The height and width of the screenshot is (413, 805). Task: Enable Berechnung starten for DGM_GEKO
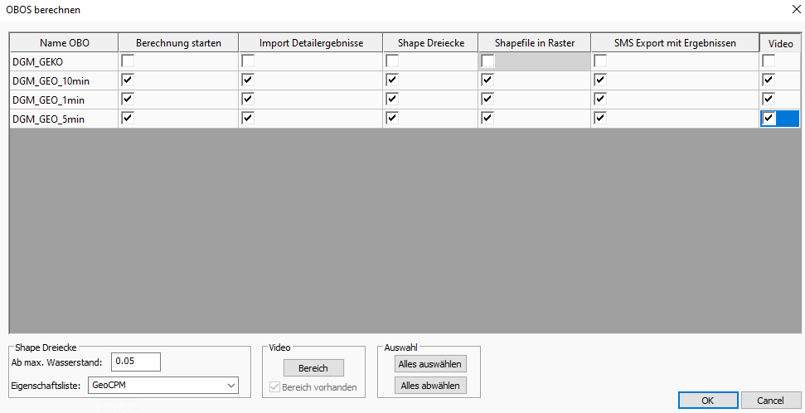coord(127,62)
